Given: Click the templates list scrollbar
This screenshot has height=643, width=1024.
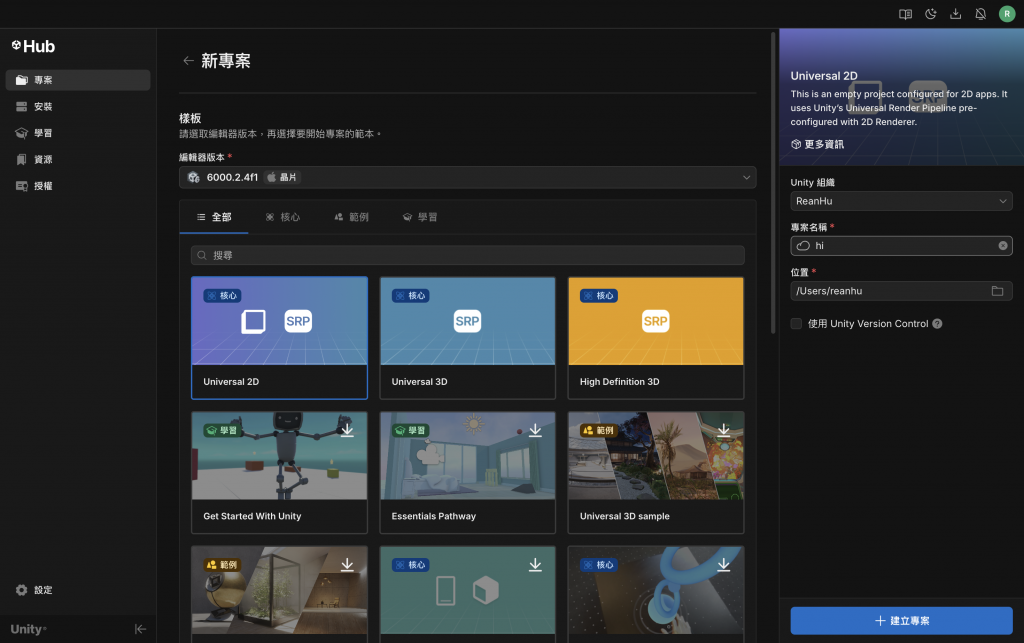Looking at the screenshot, I should [773, 183].
